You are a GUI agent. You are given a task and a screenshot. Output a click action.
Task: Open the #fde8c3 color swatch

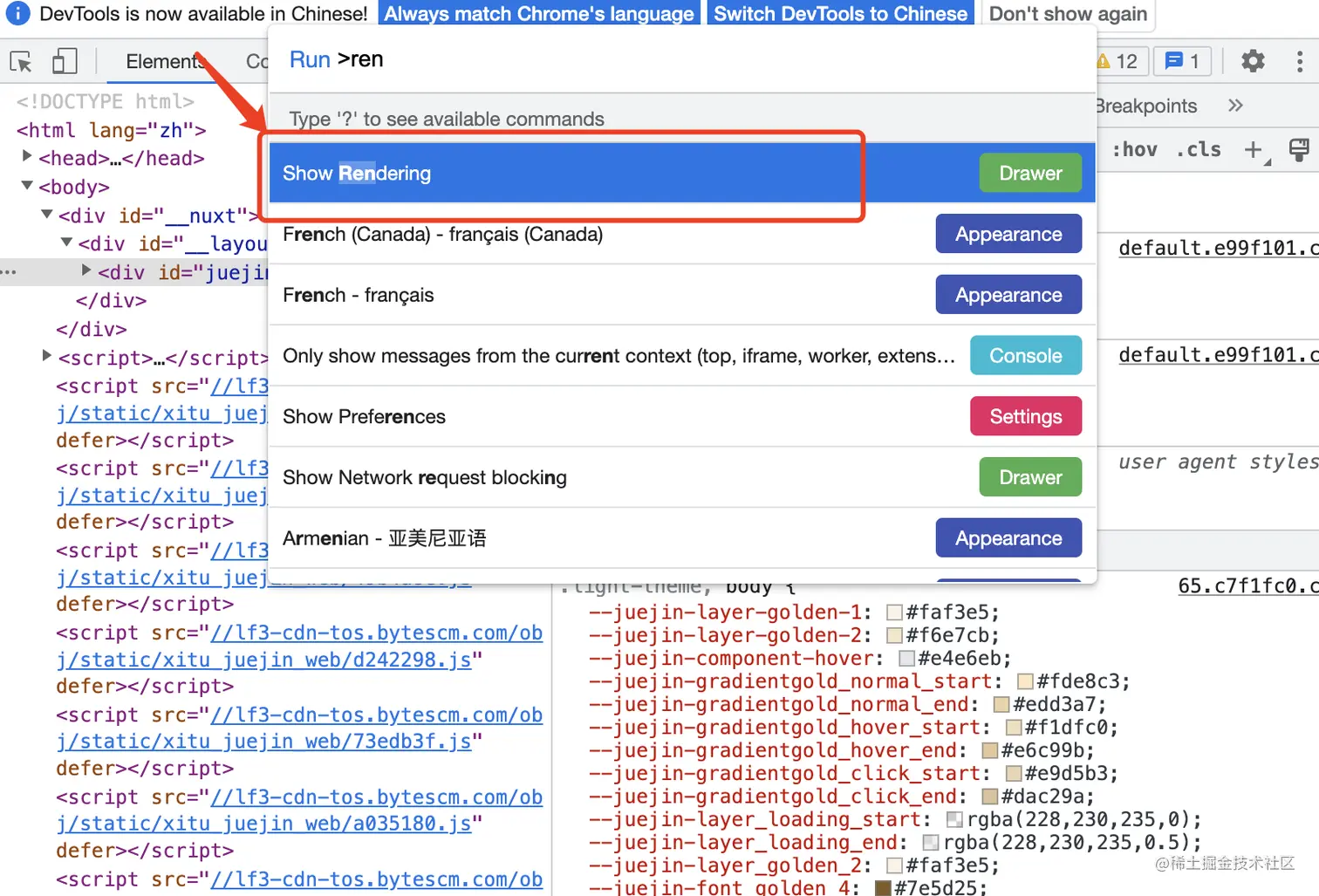pos(1025,681)
